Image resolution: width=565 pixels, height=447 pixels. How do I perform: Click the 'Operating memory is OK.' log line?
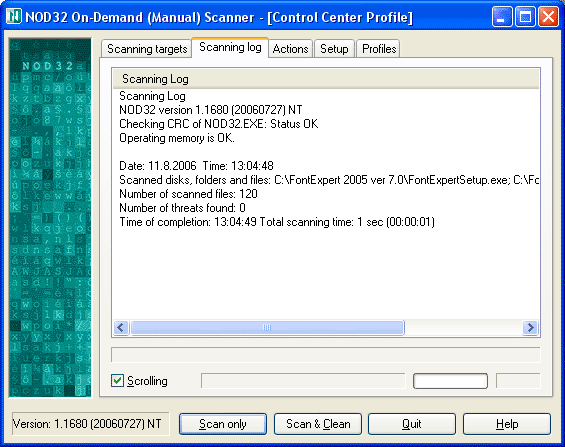pyautogui.click(x=177, y=138)
